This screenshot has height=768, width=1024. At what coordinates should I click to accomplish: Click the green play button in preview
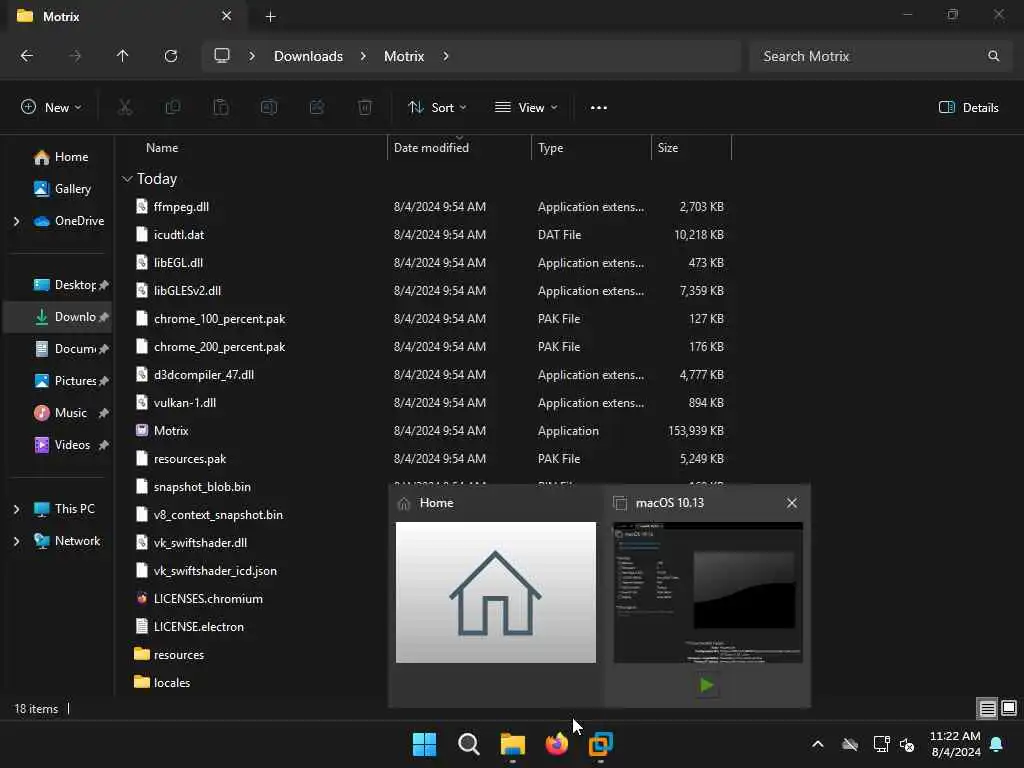(x=706, y=685)
